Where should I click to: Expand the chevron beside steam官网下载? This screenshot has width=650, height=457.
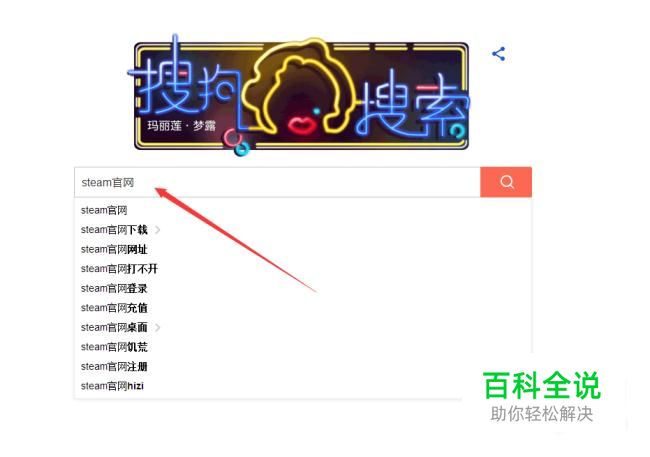click(158, 230)
